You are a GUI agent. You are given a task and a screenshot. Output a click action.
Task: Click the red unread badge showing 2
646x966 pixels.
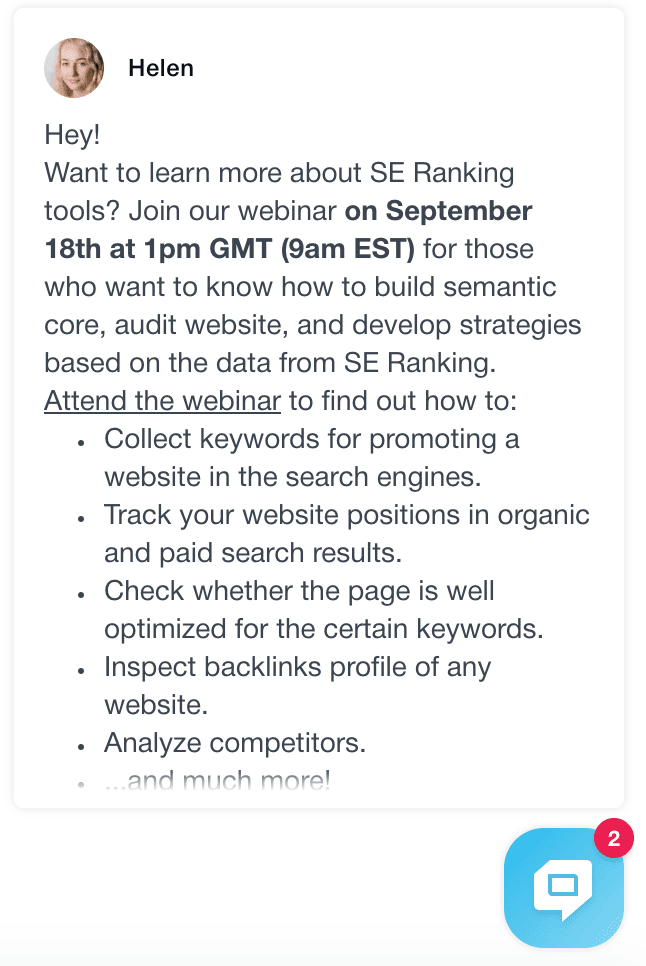click(613, 838)
